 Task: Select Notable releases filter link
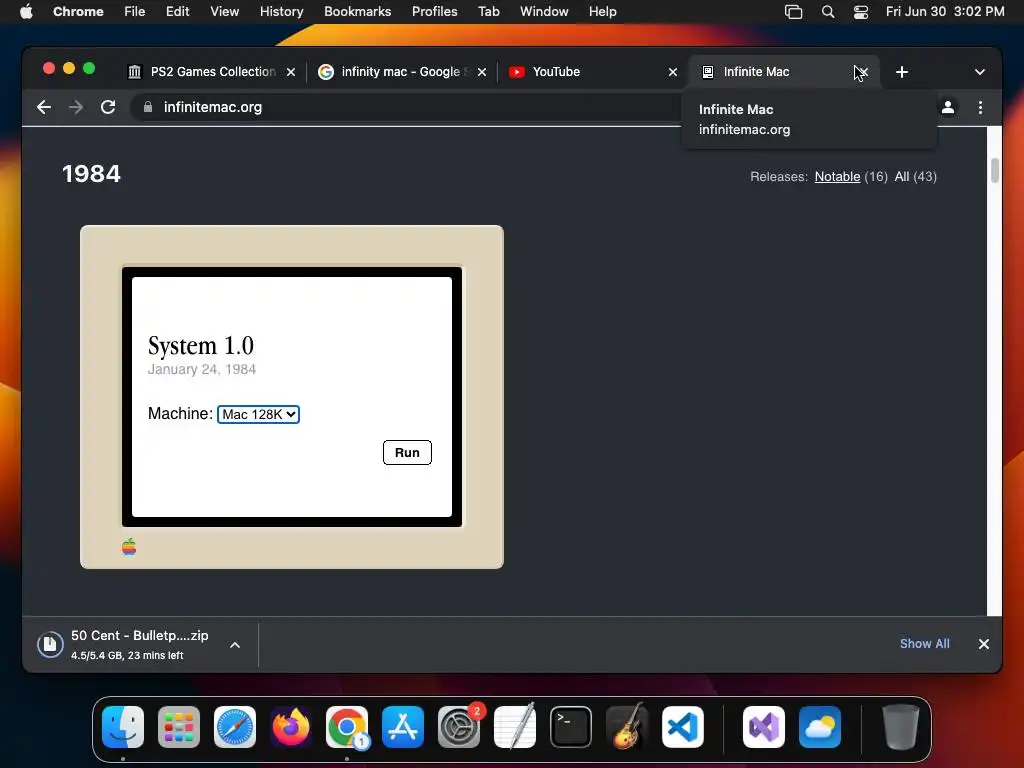pyautogui.click(x=837, y=176)
